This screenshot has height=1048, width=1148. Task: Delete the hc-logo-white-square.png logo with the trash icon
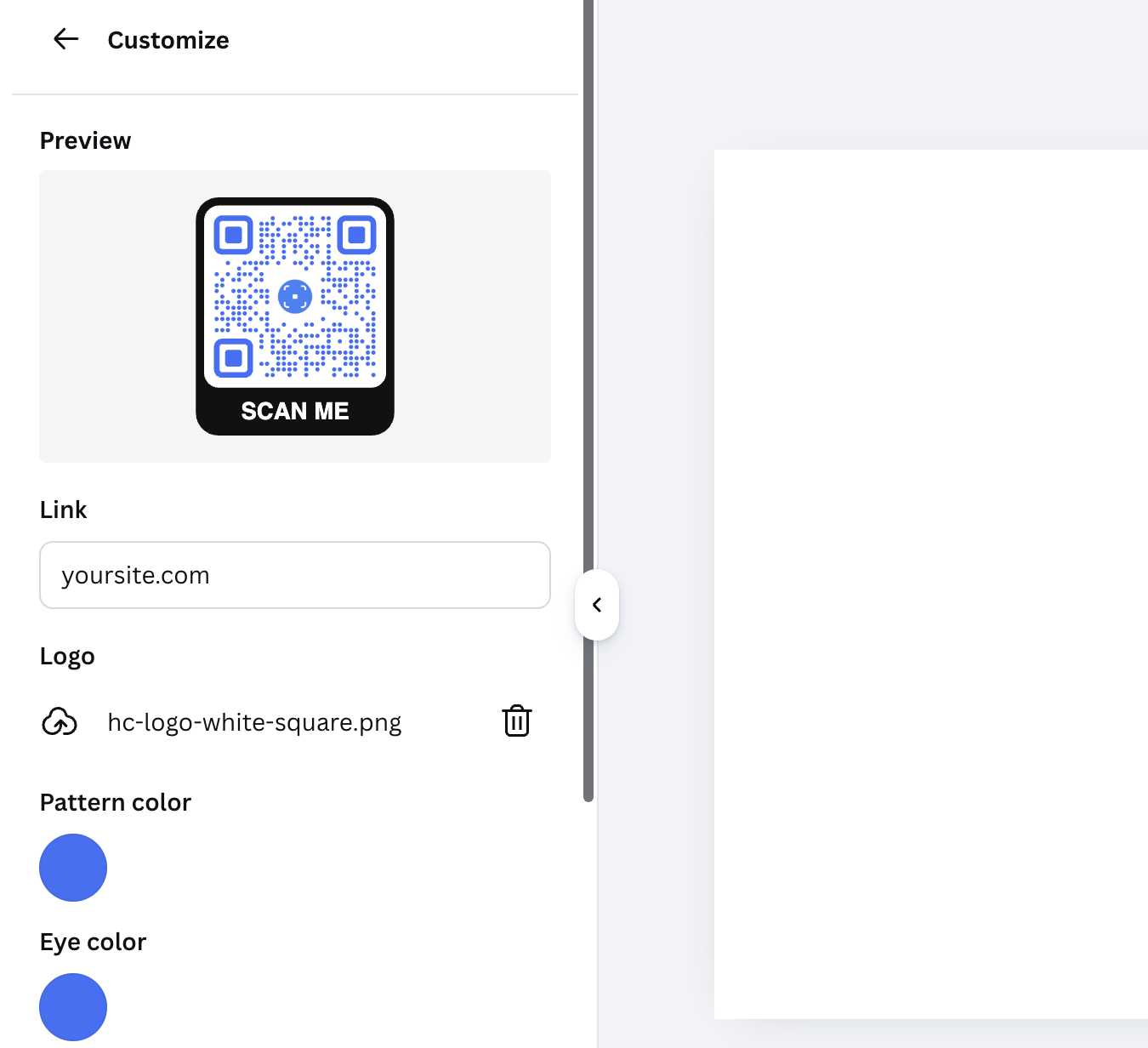[517, 721]
